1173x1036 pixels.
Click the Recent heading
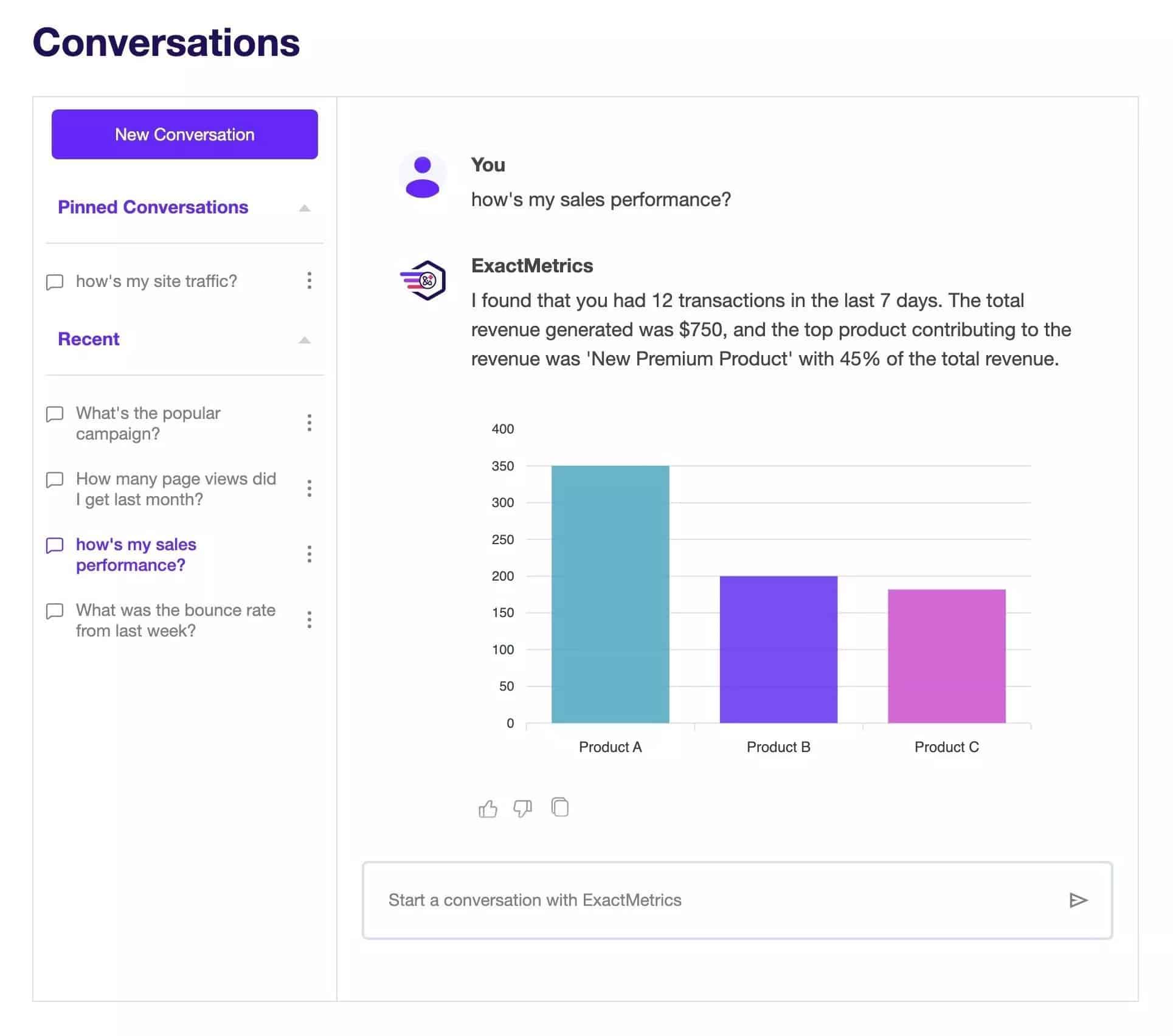pyautogui.click(x=89, y=339)
